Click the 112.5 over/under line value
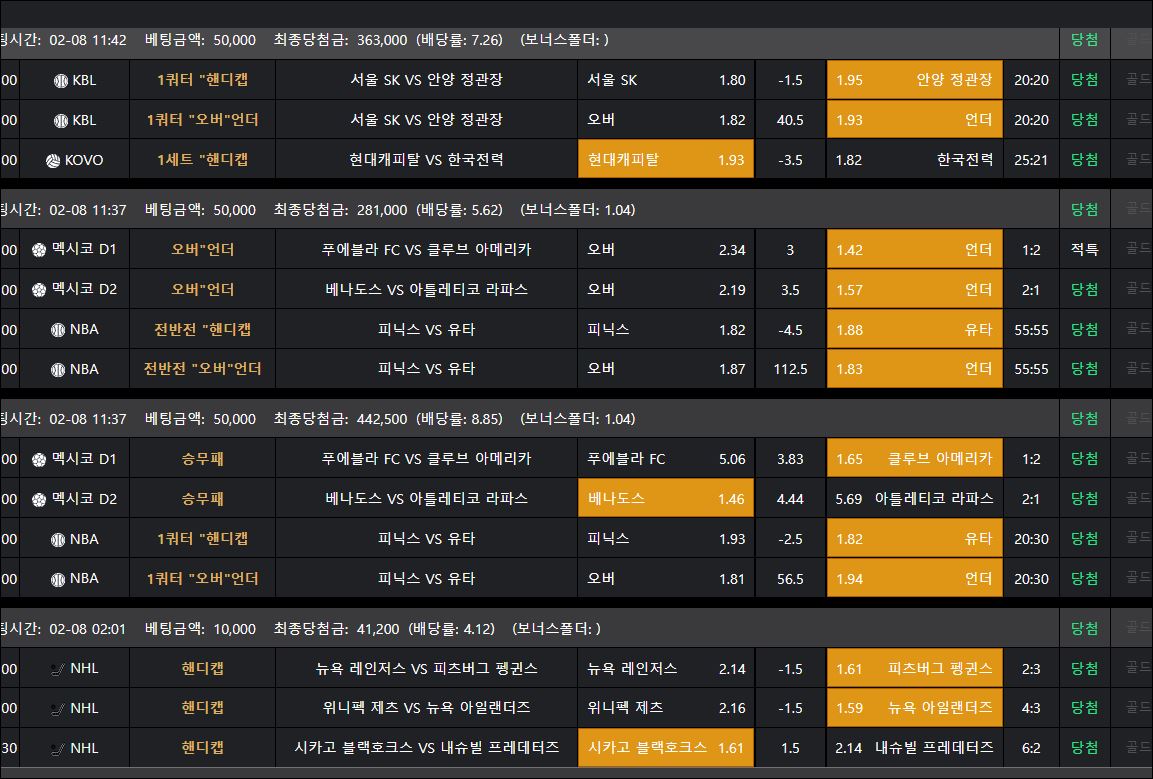This screenshot has width=1153, height=779. 790,369
